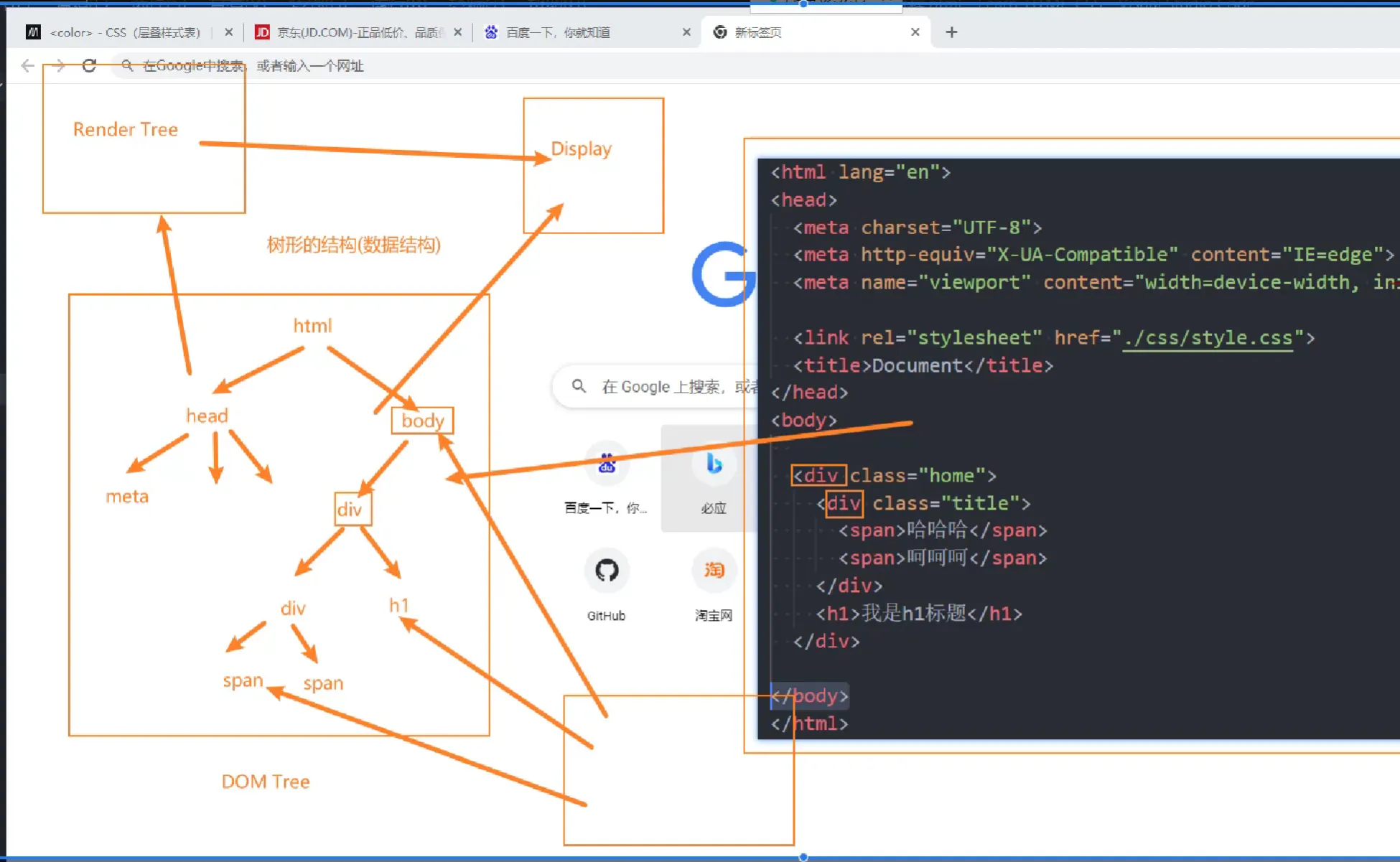Click the magnifier icon in Google search box
Screen dimensions: 1400x862
point(579,387)
